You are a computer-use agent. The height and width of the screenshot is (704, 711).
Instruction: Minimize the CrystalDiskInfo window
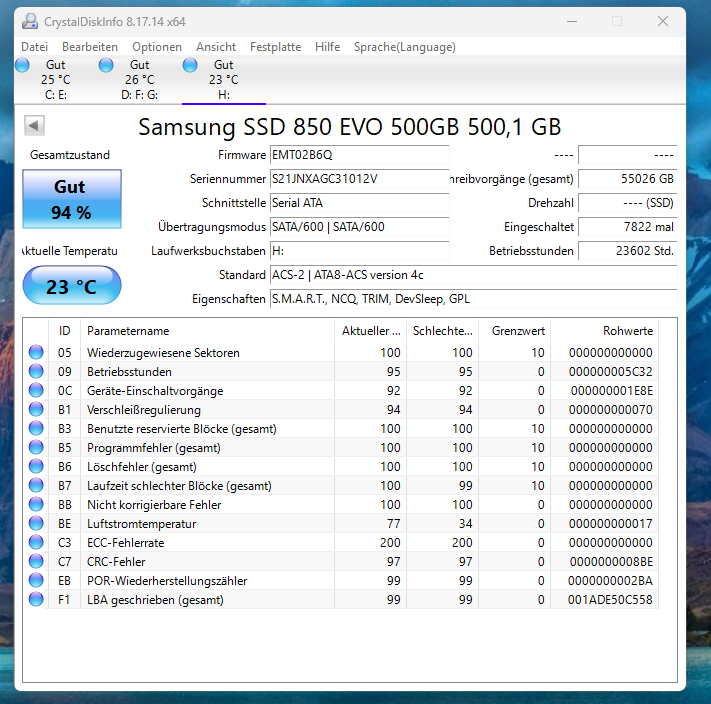(572, 21)
